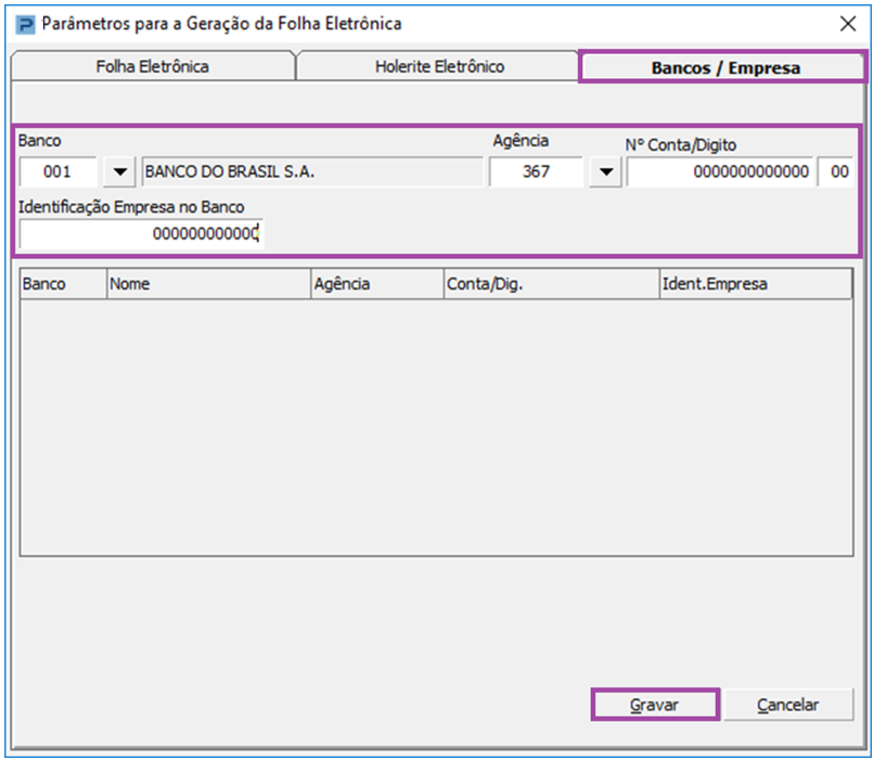Click the Banco column header in the grid
The width and height of the screenshot is (875, 763).
pyautogui.click(x=63, y=284)
